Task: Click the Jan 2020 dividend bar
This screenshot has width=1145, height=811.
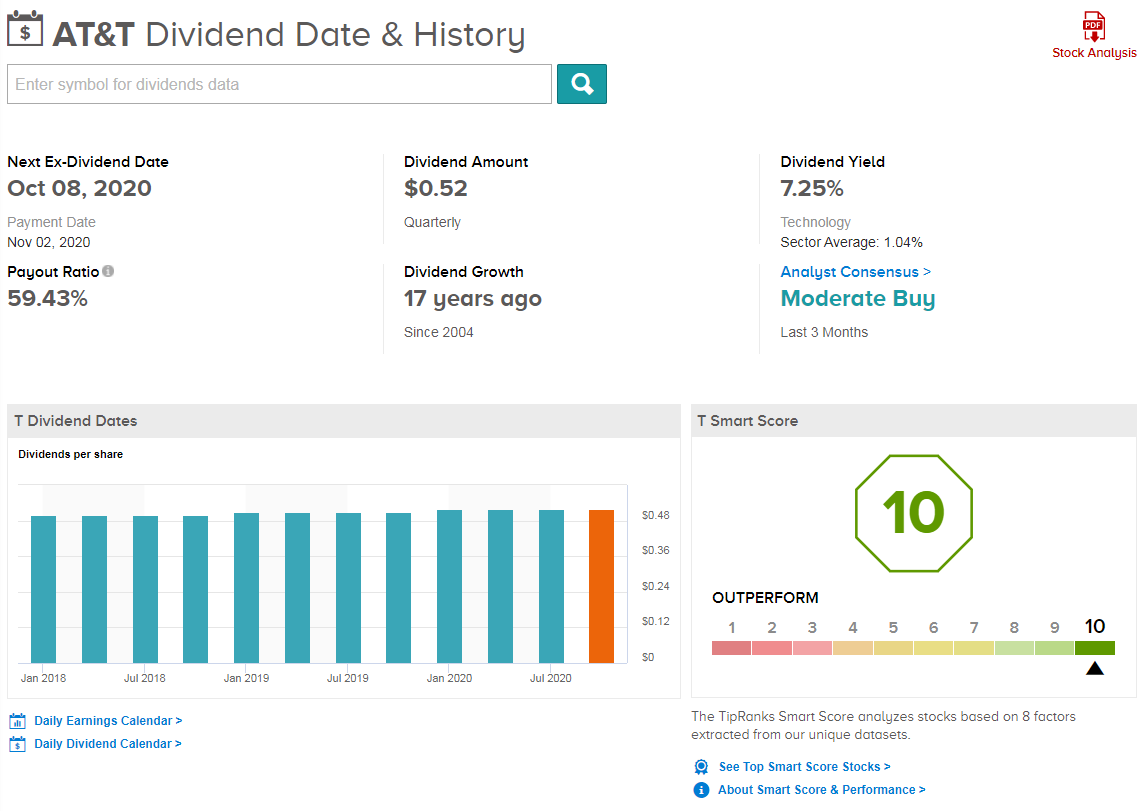Action: 449,586
